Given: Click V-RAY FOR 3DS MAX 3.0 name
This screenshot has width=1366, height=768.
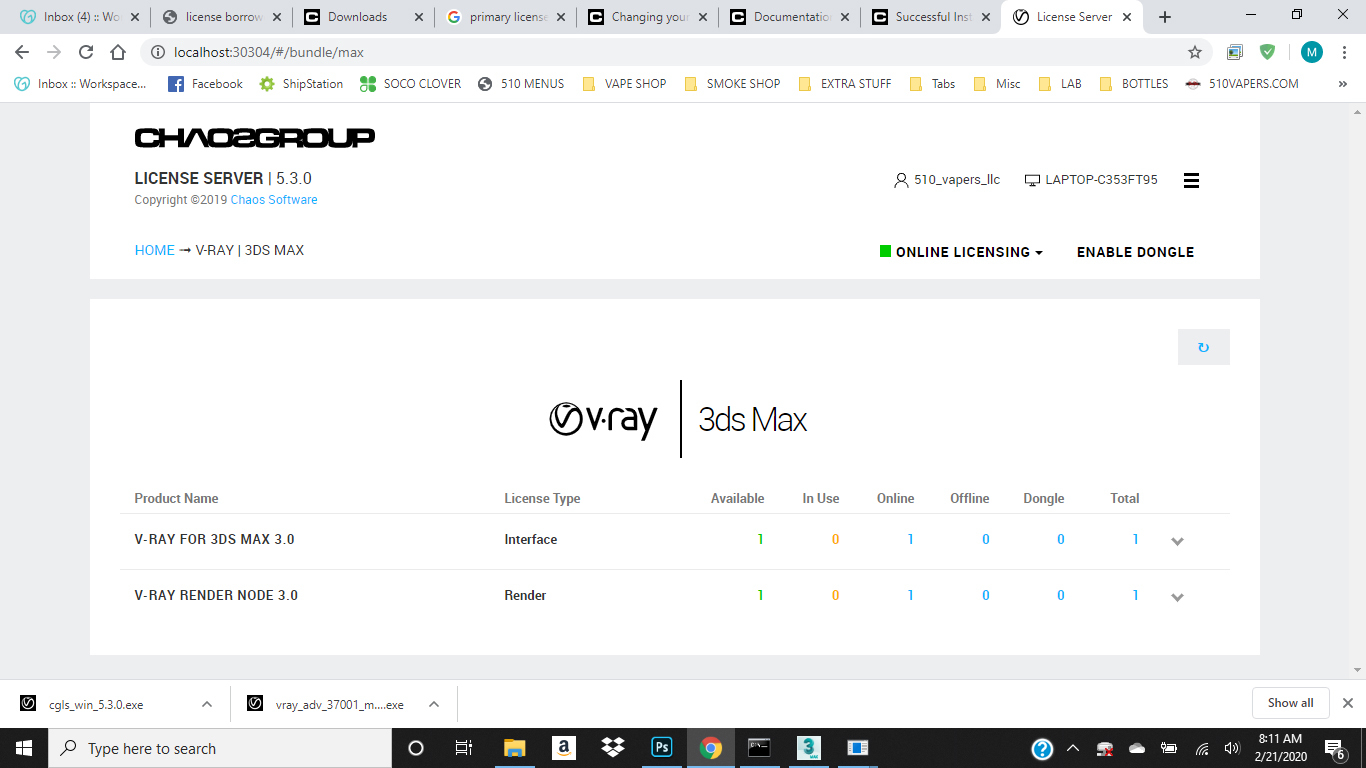Looking at the screenshot, I should pyautogui.click(x=214, y=539).
